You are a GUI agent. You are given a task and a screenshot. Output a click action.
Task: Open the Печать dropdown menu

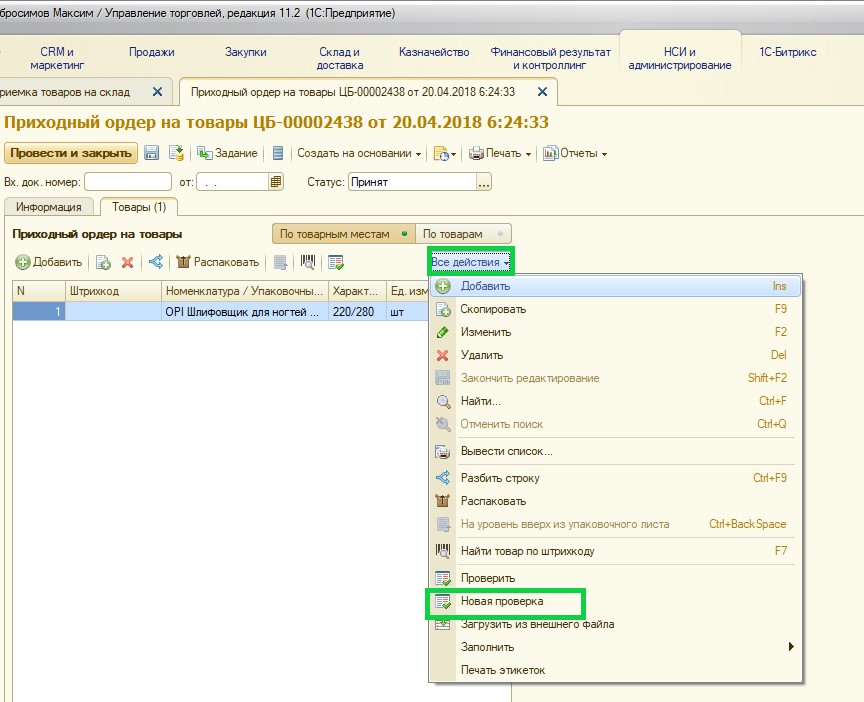[x=500, y=153]
